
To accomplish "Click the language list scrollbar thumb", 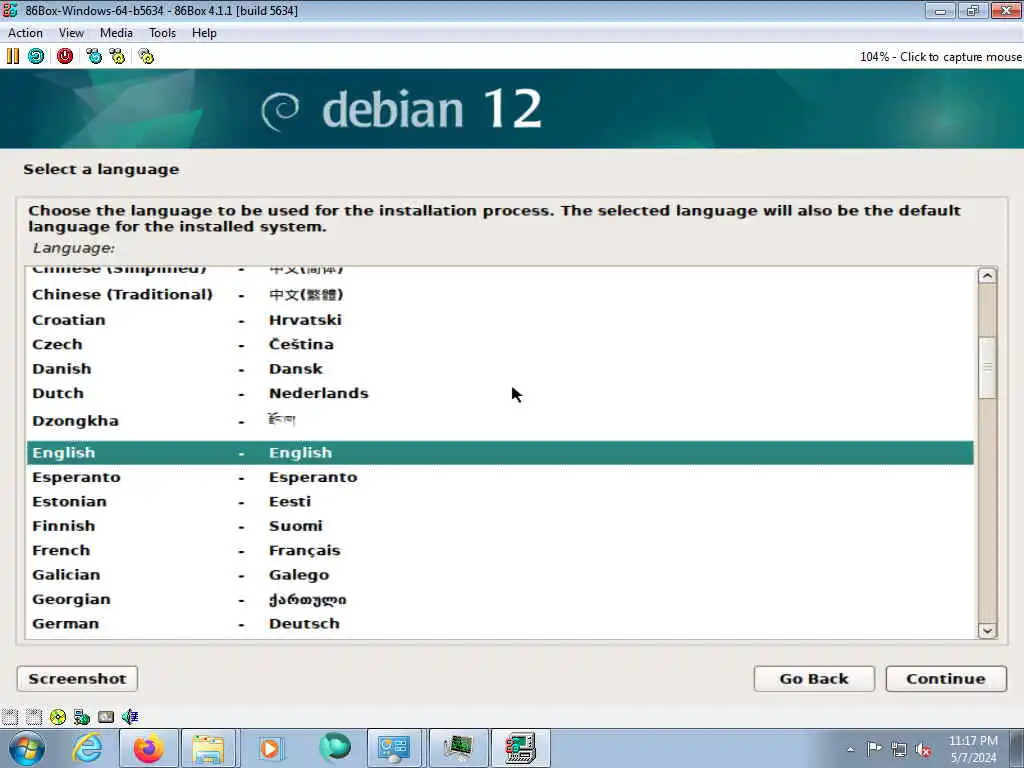I will pos(987,367).
